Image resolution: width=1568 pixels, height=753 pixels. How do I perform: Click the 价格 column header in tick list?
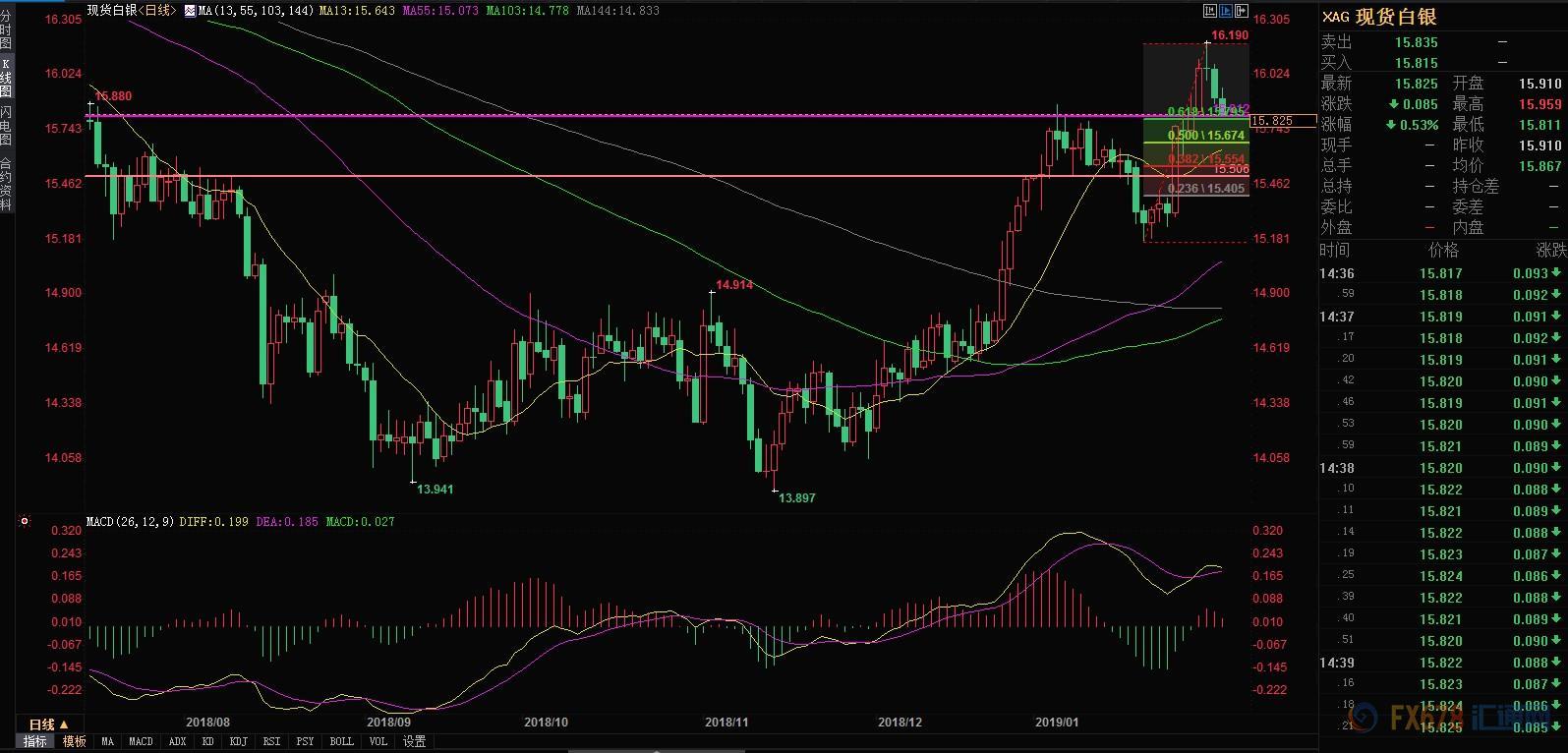1444,251
